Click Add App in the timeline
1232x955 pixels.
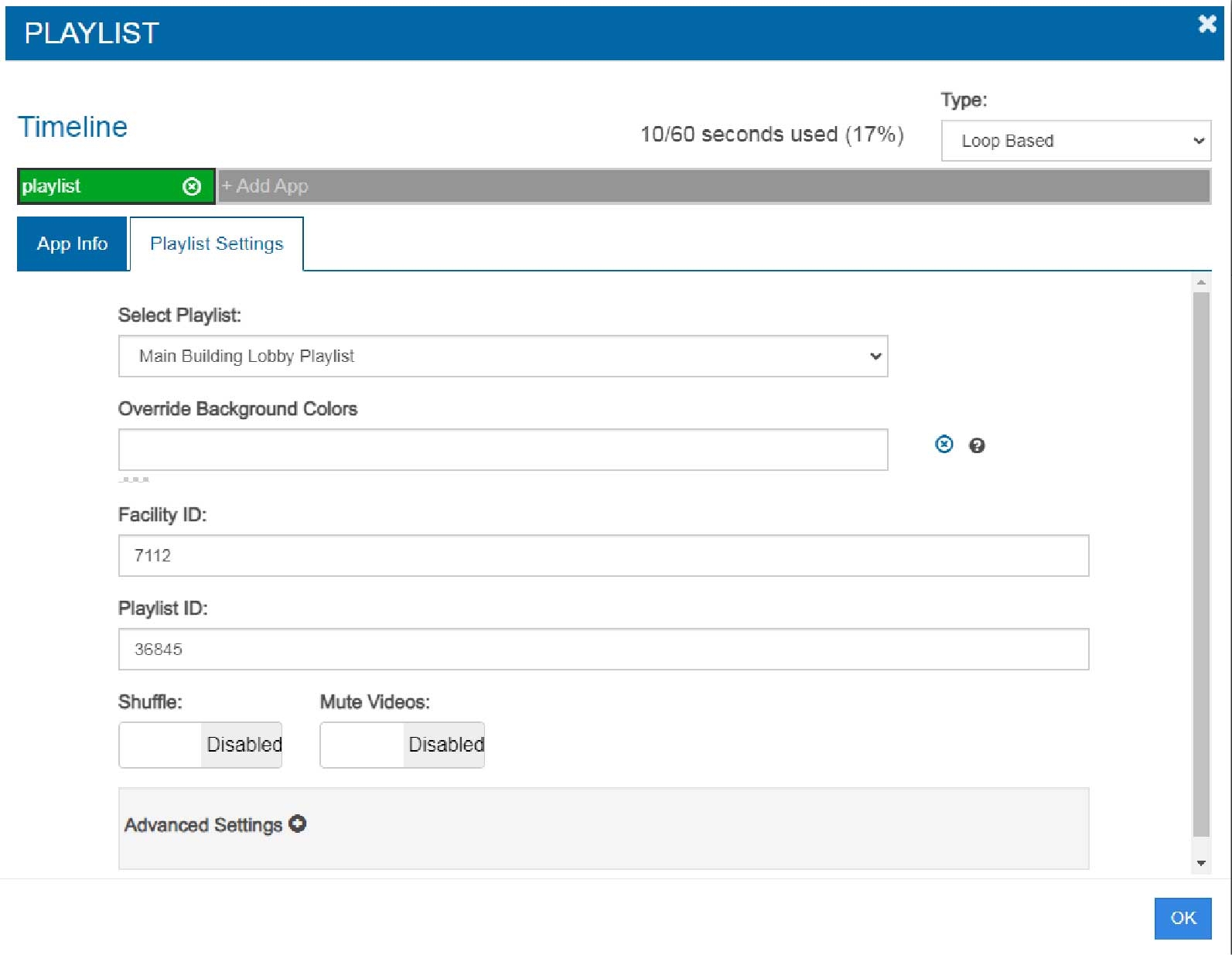(265, 186)
